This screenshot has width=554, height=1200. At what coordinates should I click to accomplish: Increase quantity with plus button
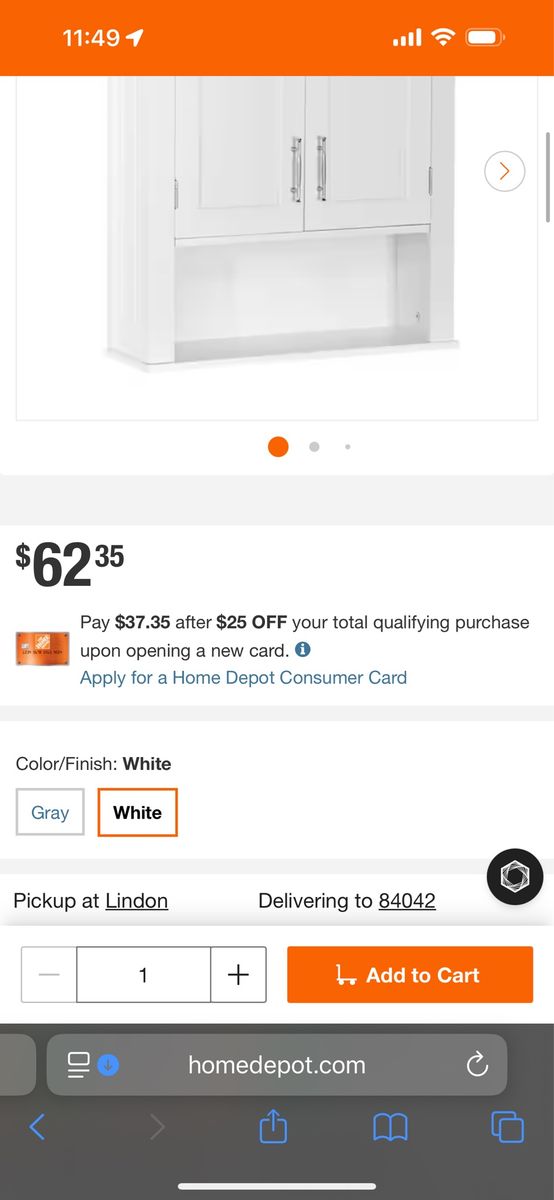pos(238,975)
